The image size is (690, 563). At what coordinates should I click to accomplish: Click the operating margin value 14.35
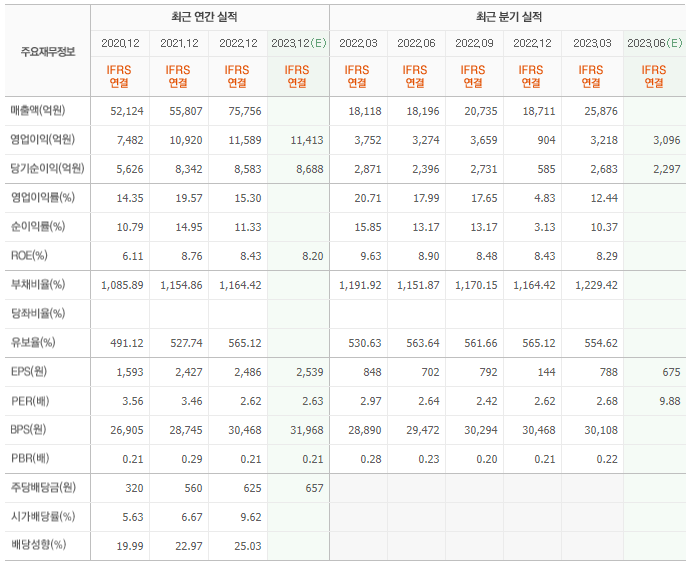click(x=130, y=198)
